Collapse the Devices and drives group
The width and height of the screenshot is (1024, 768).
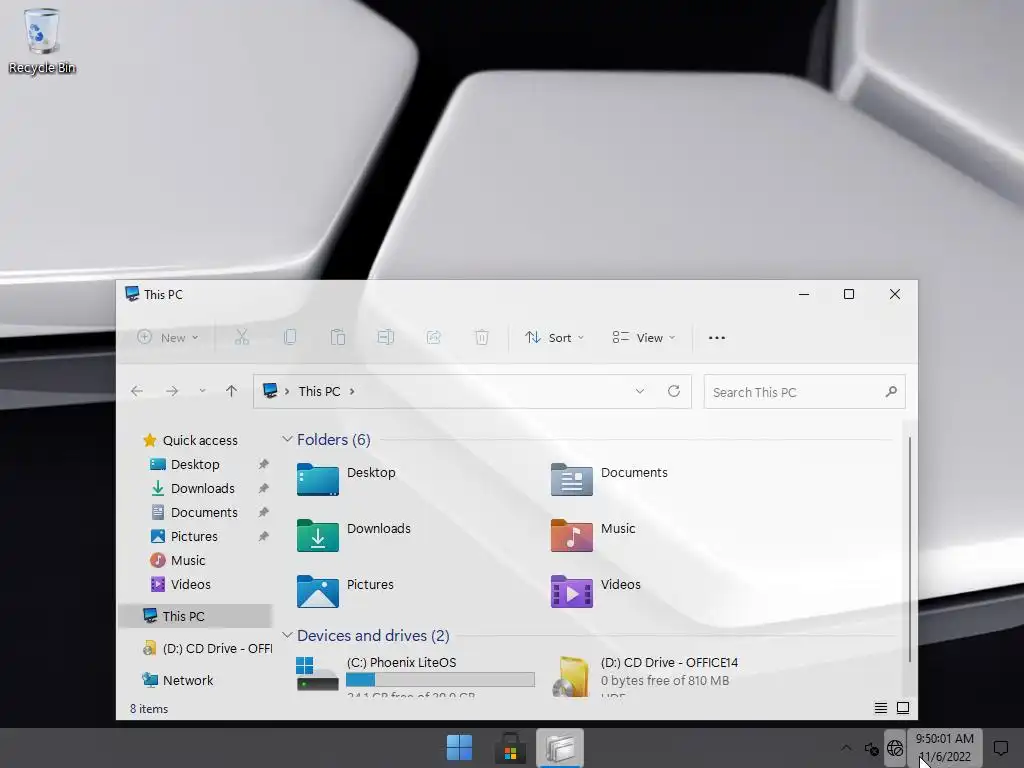(287, 635)
